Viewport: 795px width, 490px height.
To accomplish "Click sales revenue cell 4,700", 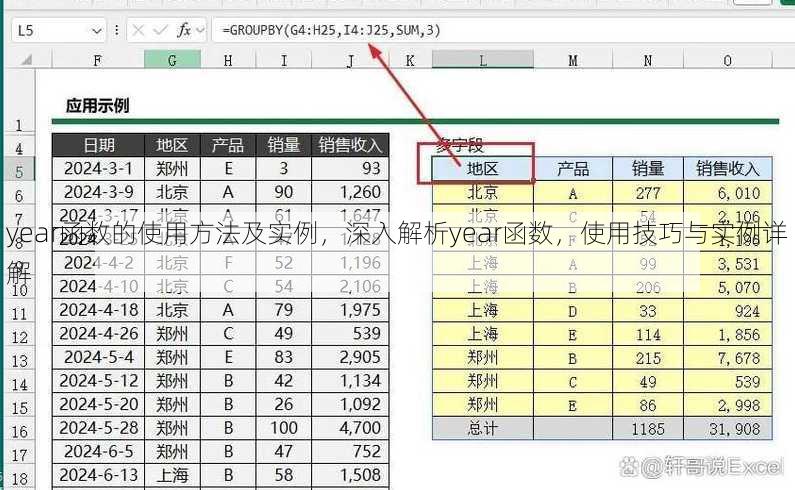I will pyautogui.click(x=350, y=428).
